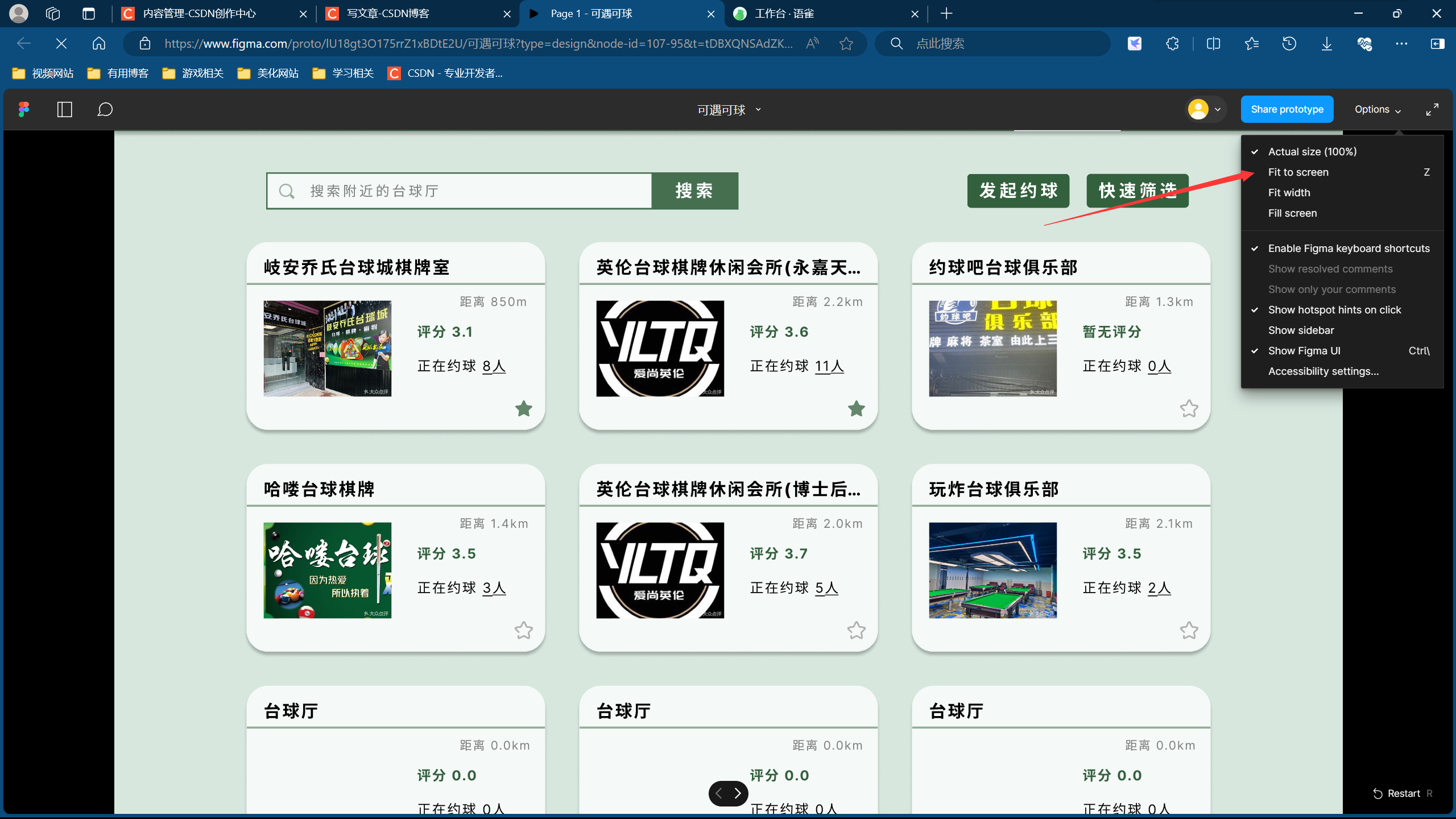Screen dimensions: 1456x819
Task: Toggle off Show Figma UI option
Action: pyautogui.click(x=1304, y=351)
